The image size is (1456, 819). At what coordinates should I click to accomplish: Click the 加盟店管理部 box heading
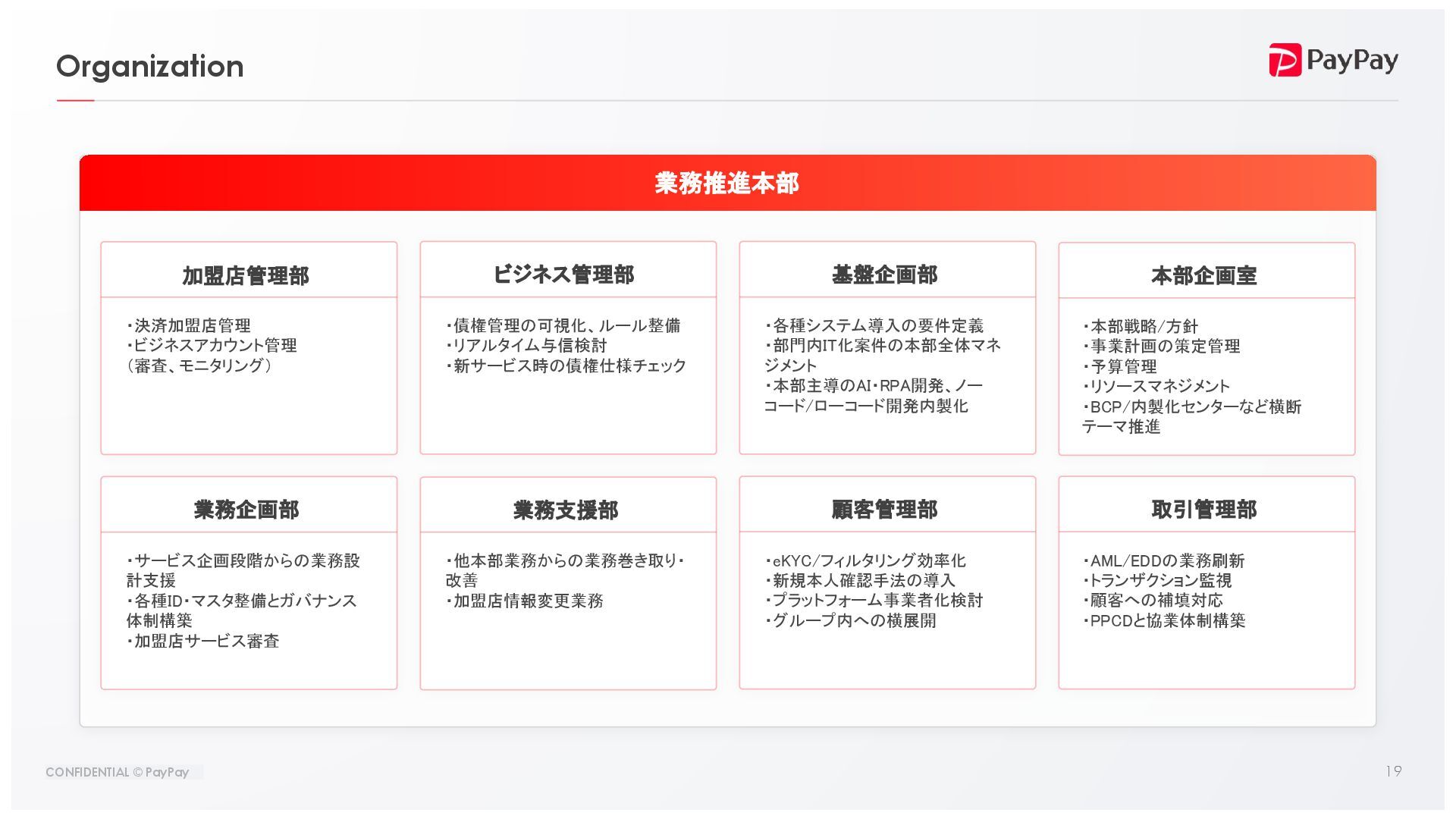[246, 275]
